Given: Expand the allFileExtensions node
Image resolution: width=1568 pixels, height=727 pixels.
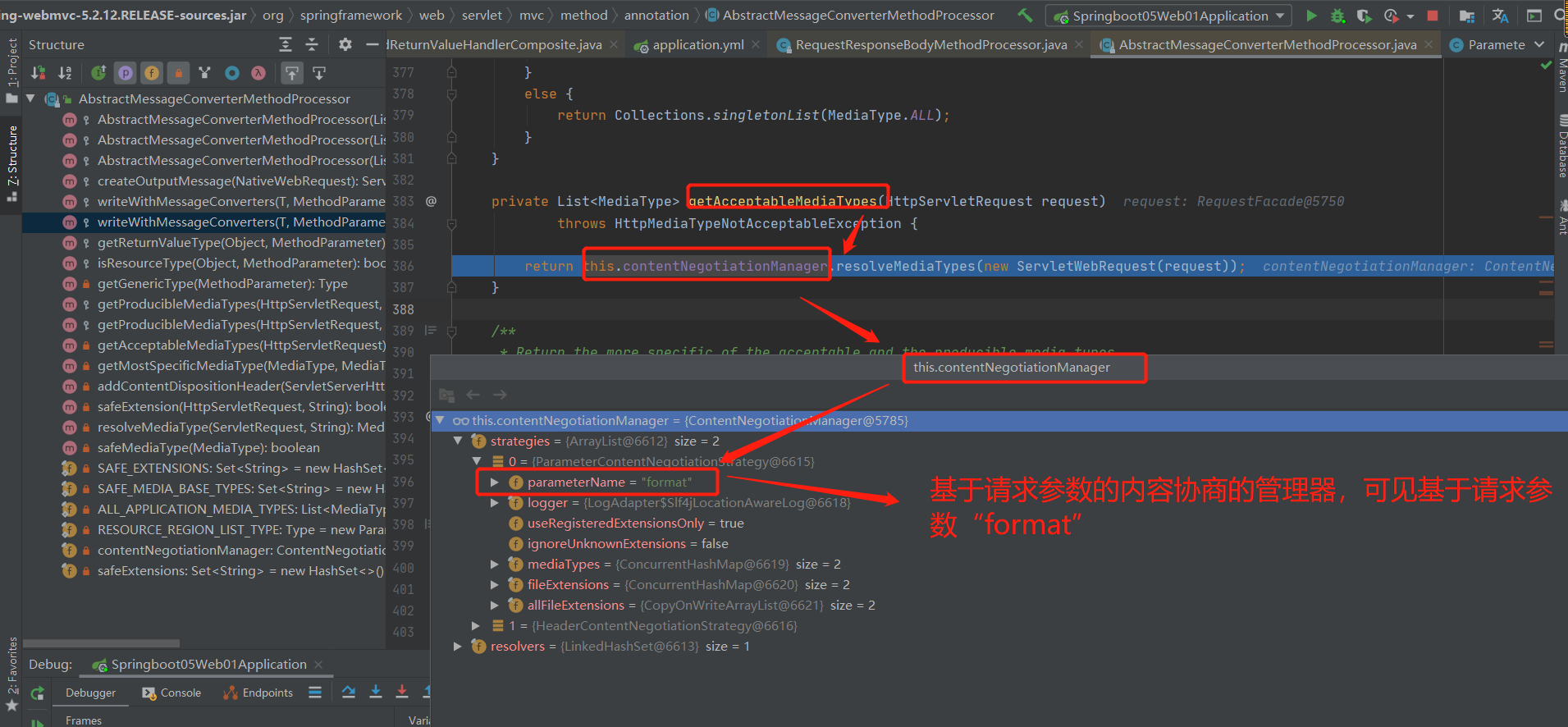Looking at the screenshot, I should pos(494,605).
